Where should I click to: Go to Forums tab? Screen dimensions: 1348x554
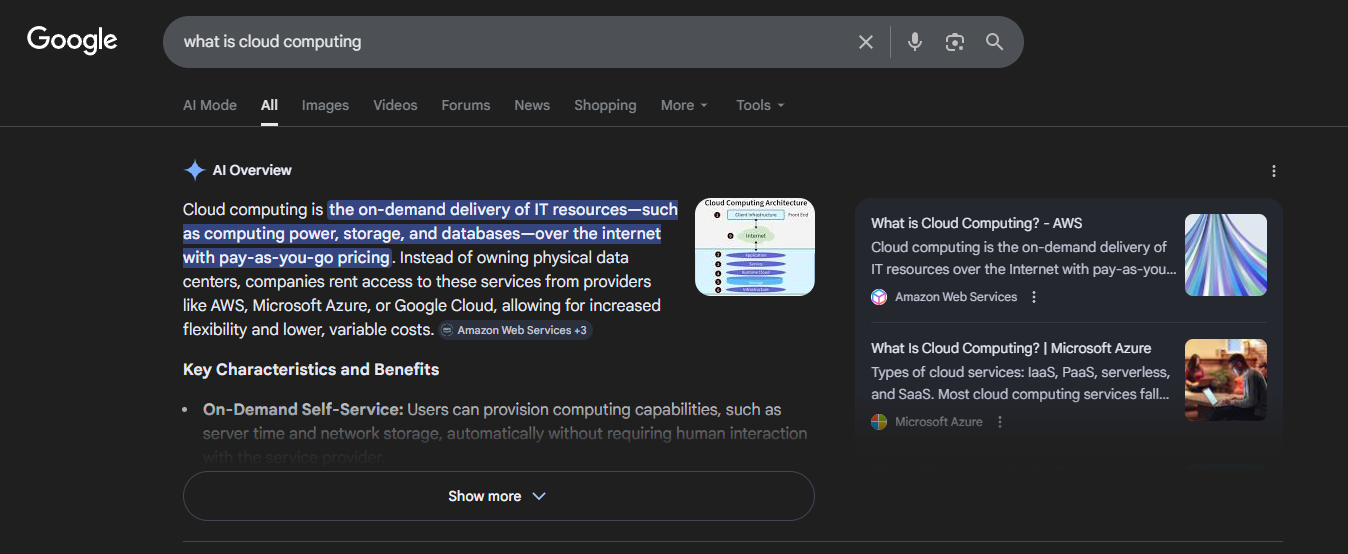(x=466, y=105)
